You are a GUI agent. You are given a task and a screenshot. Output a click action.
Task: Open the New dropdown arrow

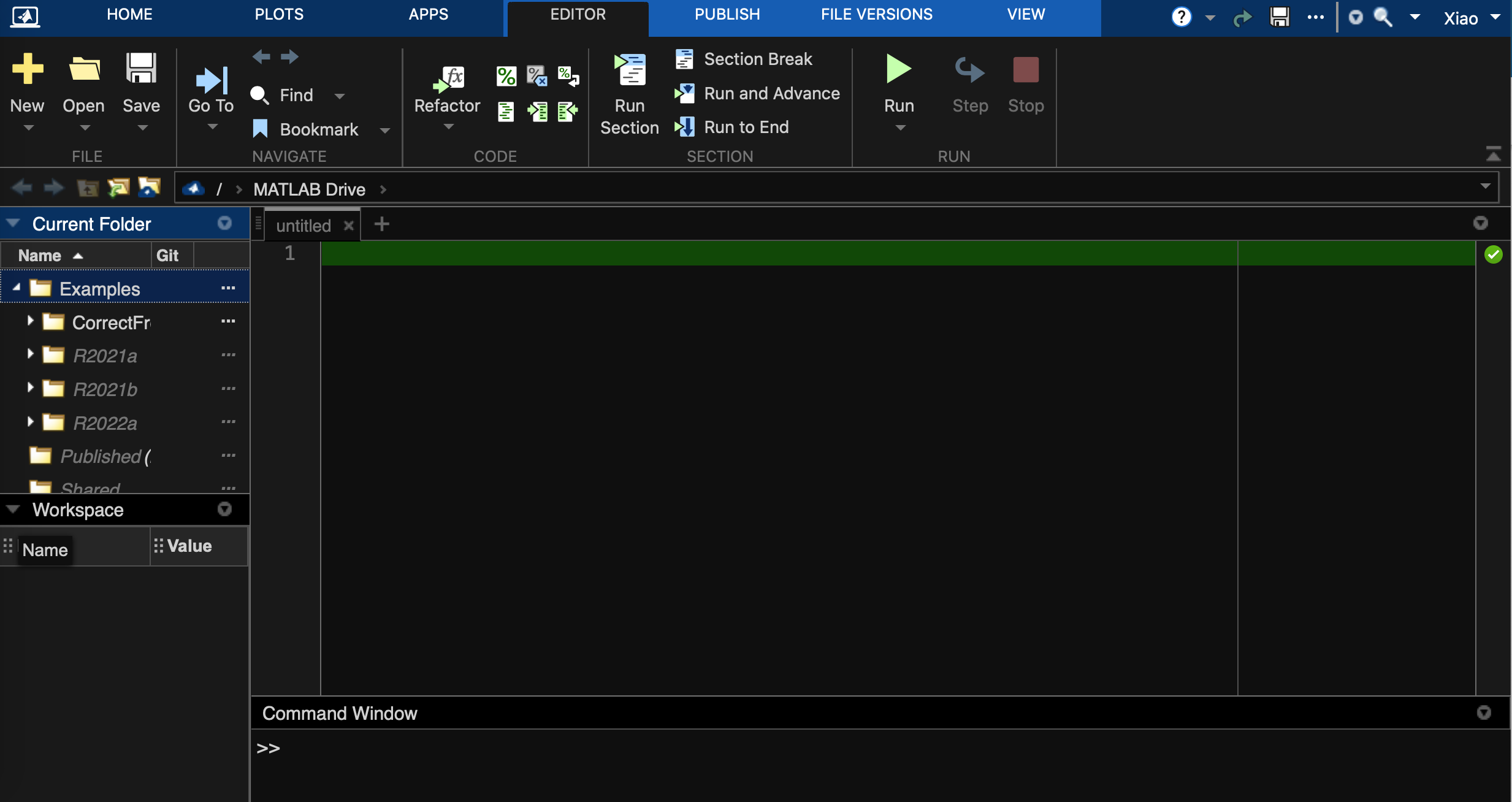pyautogui.click(x=28, y=128)
